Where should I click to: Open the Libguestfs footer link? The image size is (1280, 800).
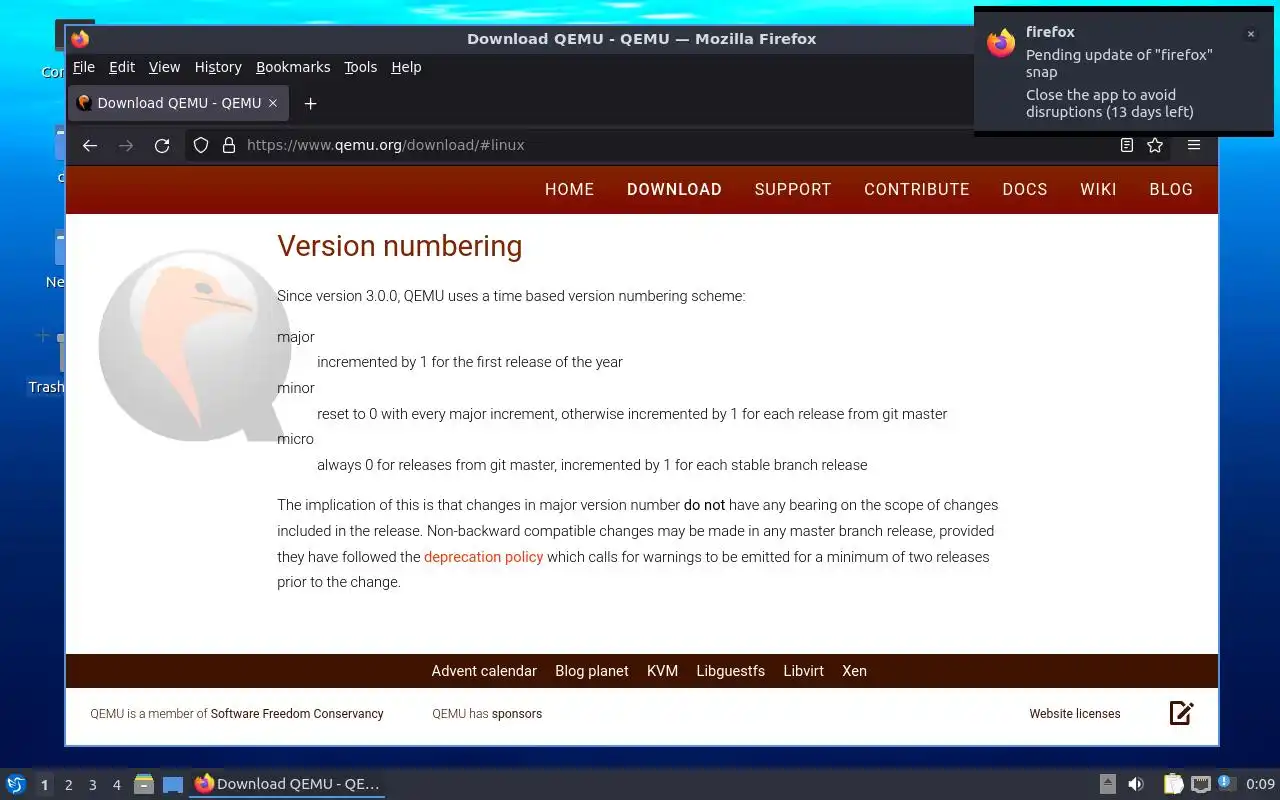[x=730, y=671]
